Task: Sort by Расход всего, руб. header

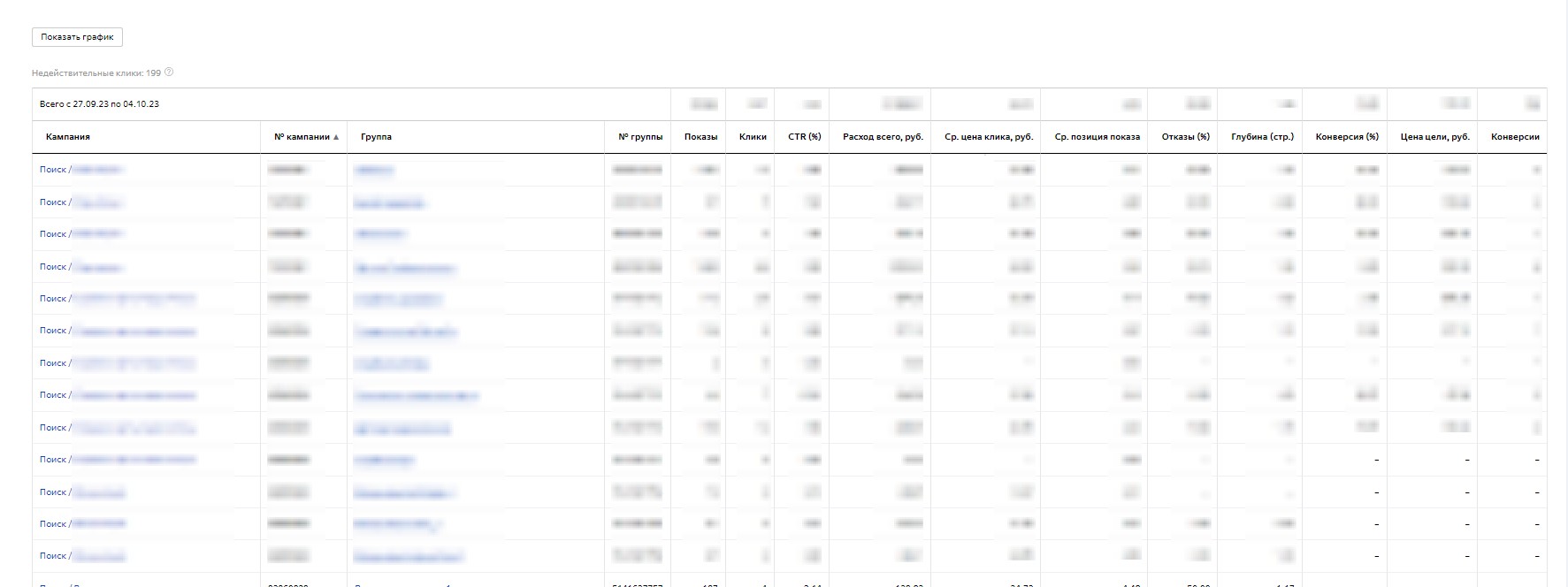Action: [x=883, y=137]
